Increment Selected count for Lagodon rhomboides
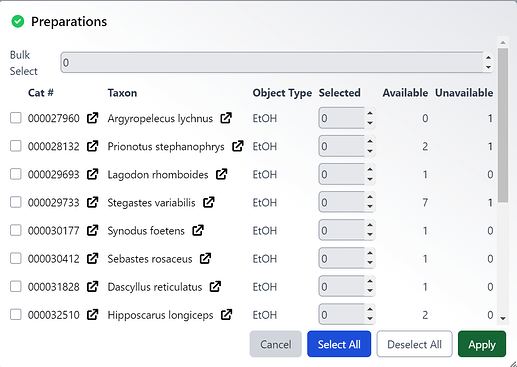Image resolution: width=517 pixels, height=367 pixels. 370,169
